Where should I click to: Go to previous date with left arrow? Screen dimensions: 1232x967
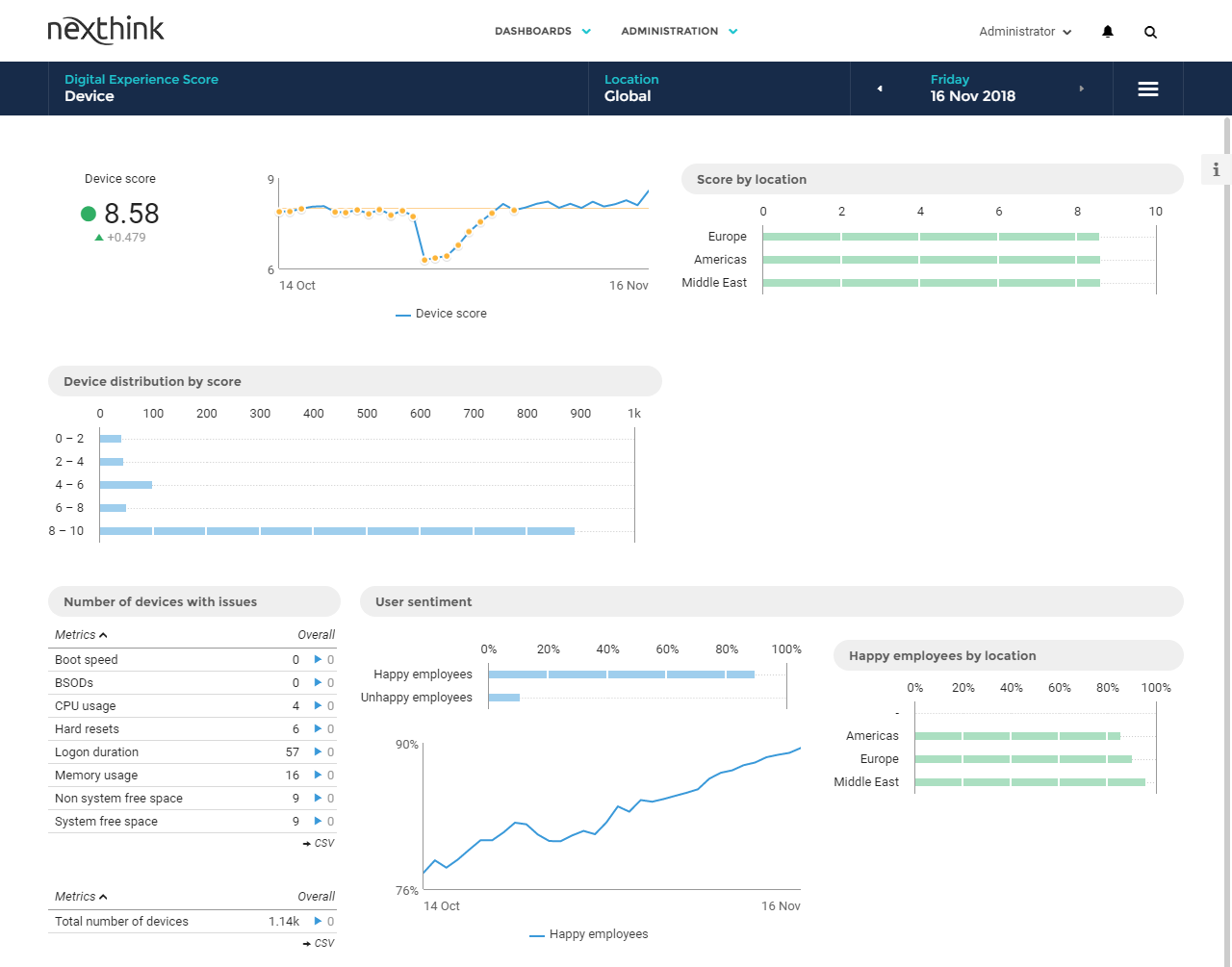(x=879, y=89)
